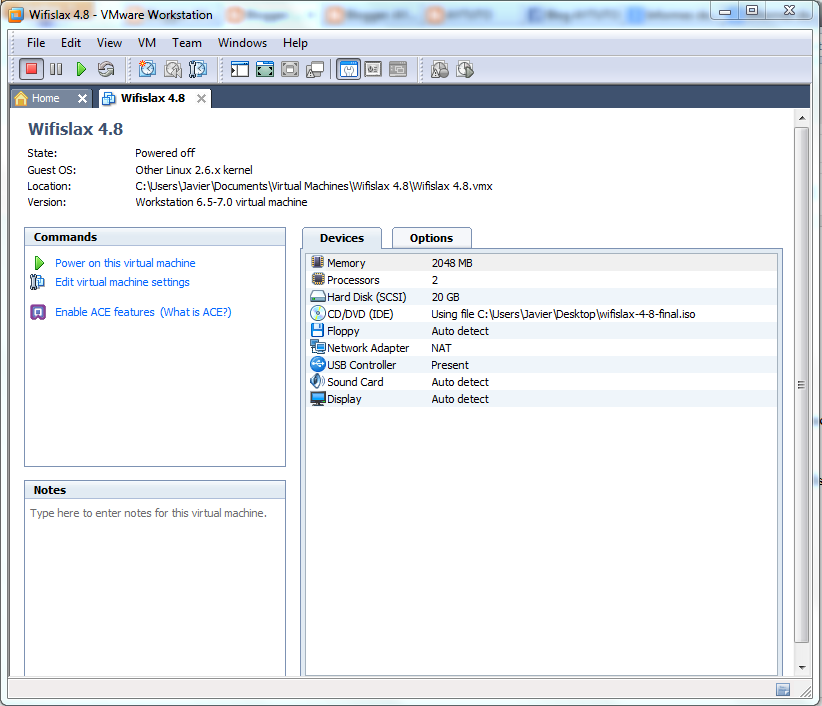
Task: Click the Suspend pause toolbar icon
Action: coord(56,69)
